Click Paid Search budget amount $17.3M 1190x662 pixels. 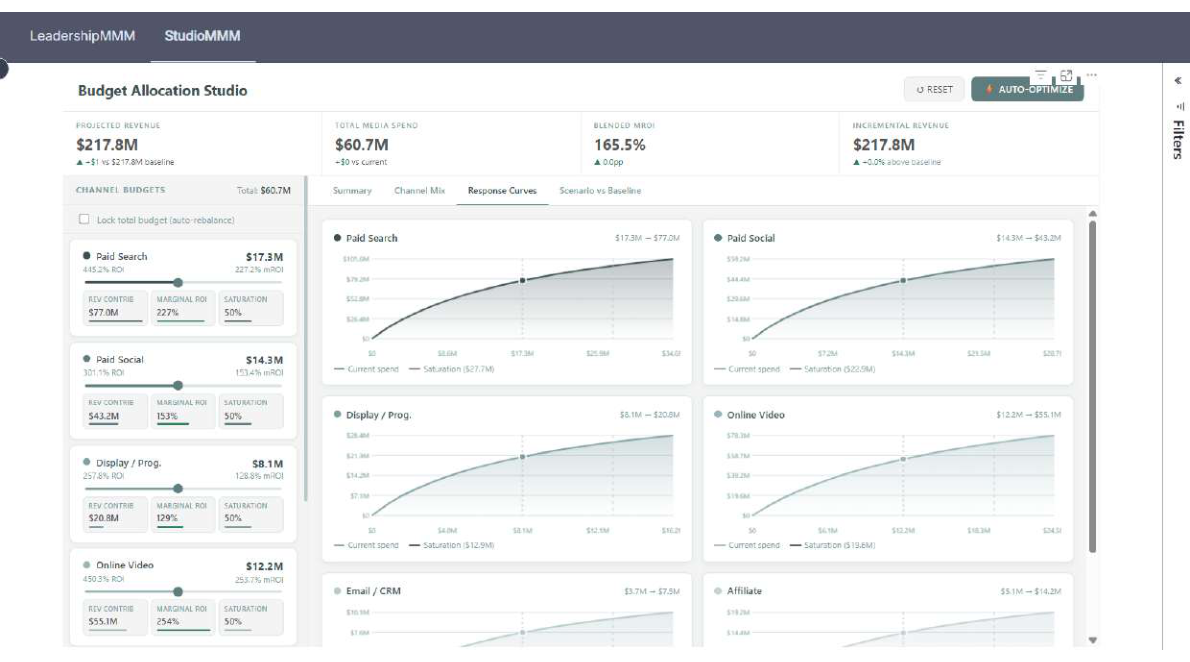coord(264,257)
